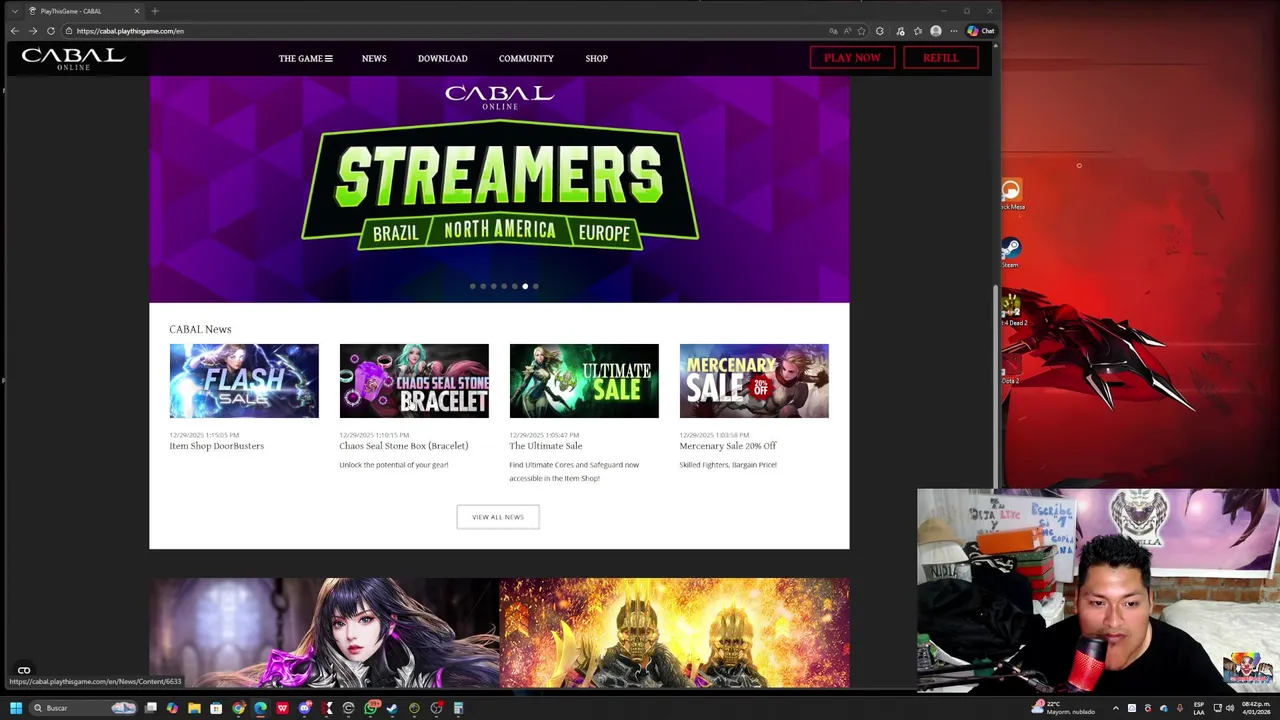Open the tab actions dropdown in Edge

tap(14, 11)
